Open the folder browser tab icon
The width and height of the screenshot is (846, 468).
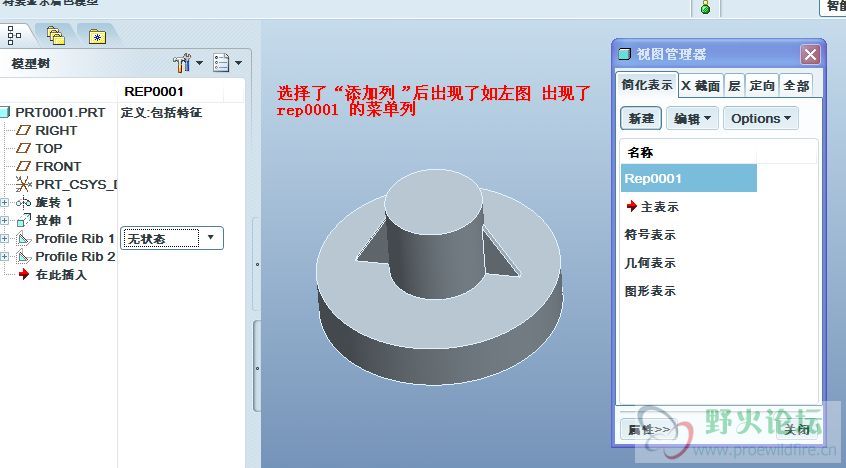coord(56,36)
